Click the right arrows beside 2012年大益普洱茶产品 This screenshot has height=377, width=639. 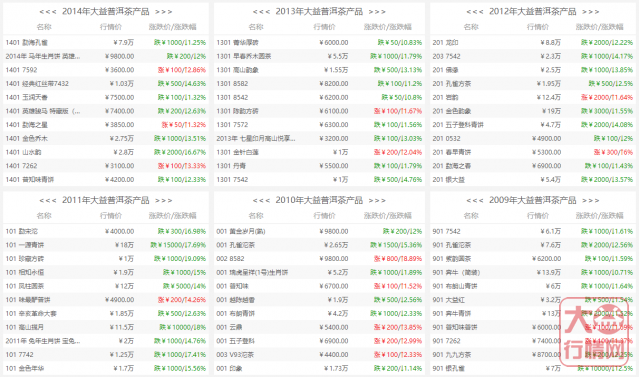point(591,12)
